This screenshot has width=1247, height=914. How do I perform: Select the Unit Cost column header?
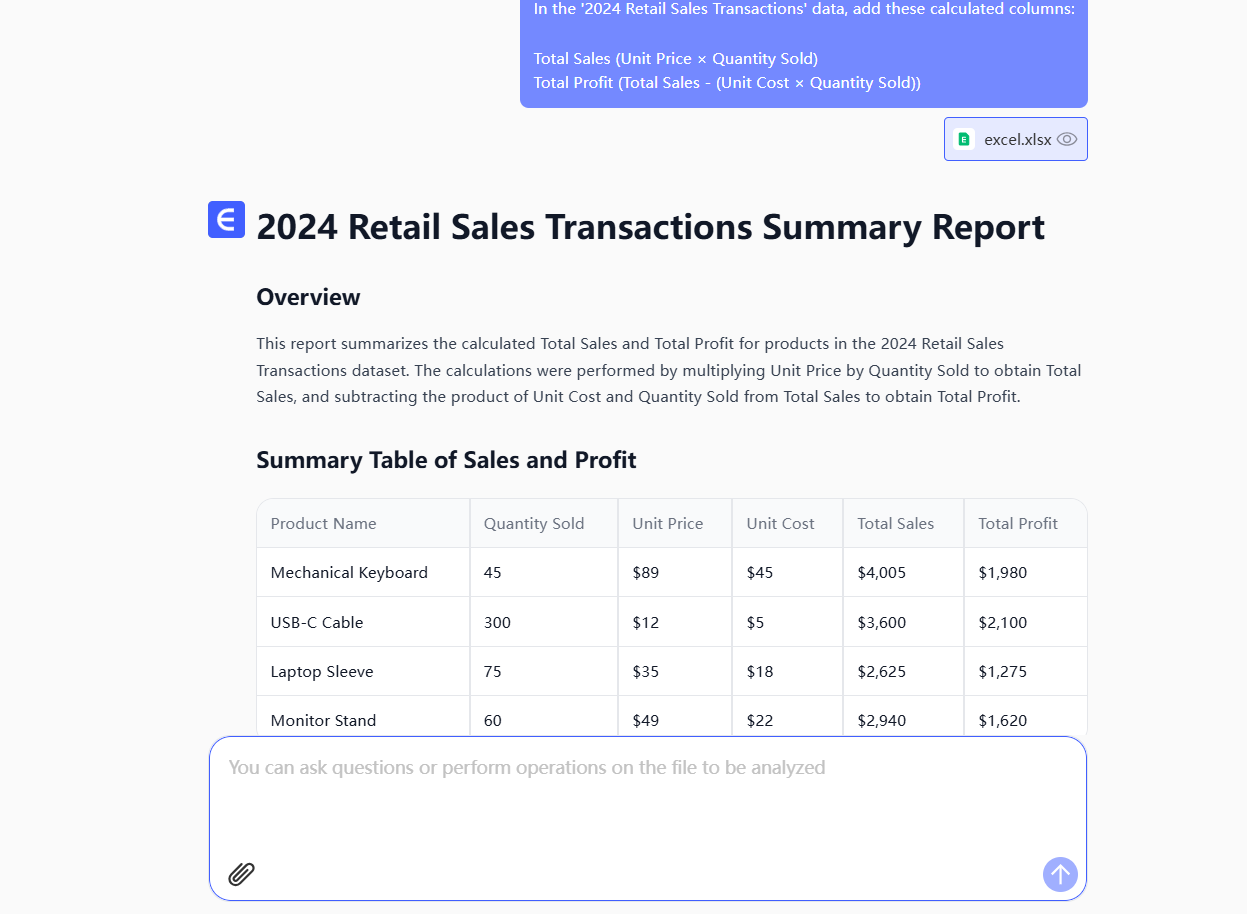(x=780, y=523)
